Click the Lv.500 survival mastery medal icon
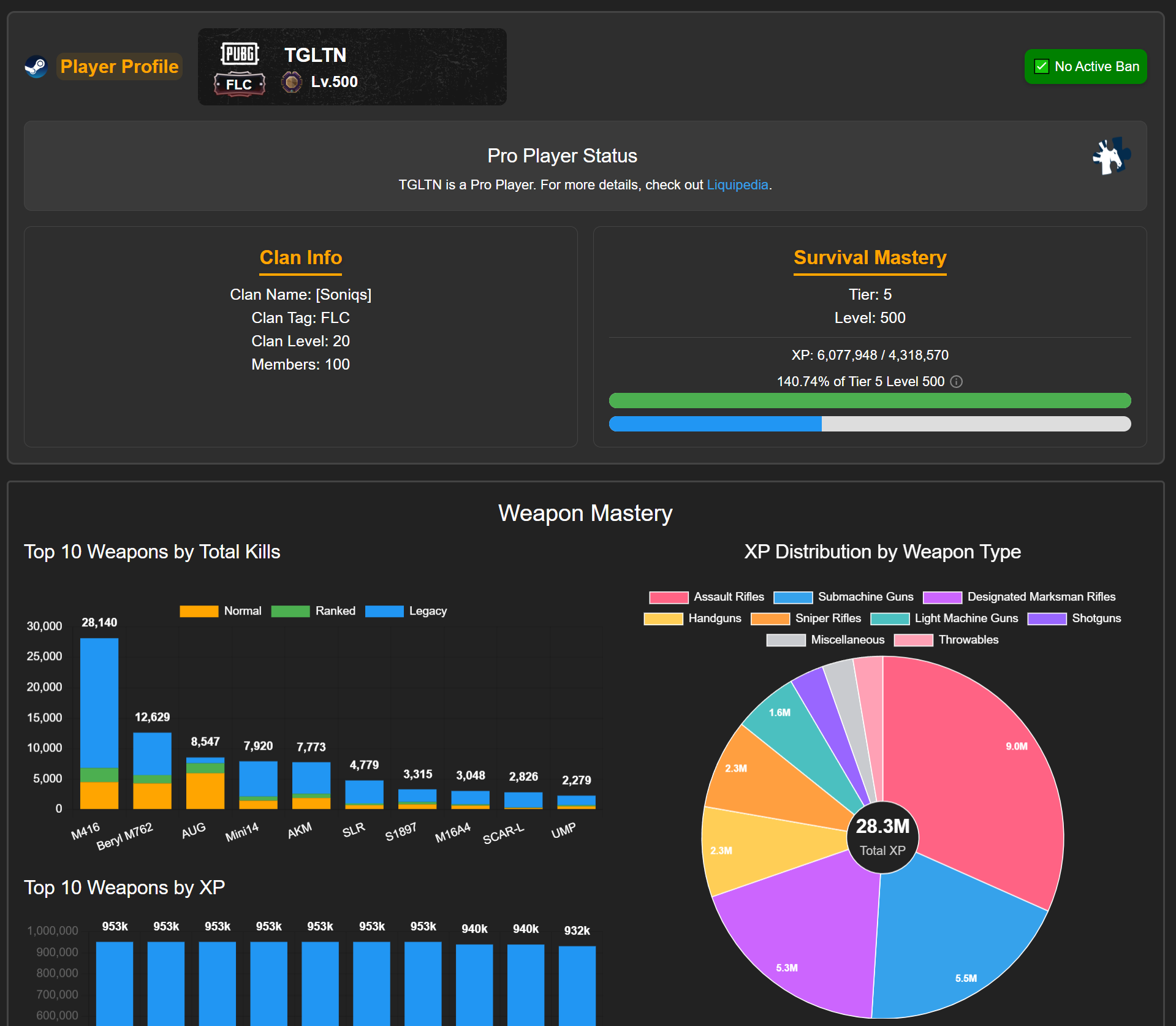 click(292, 81)
